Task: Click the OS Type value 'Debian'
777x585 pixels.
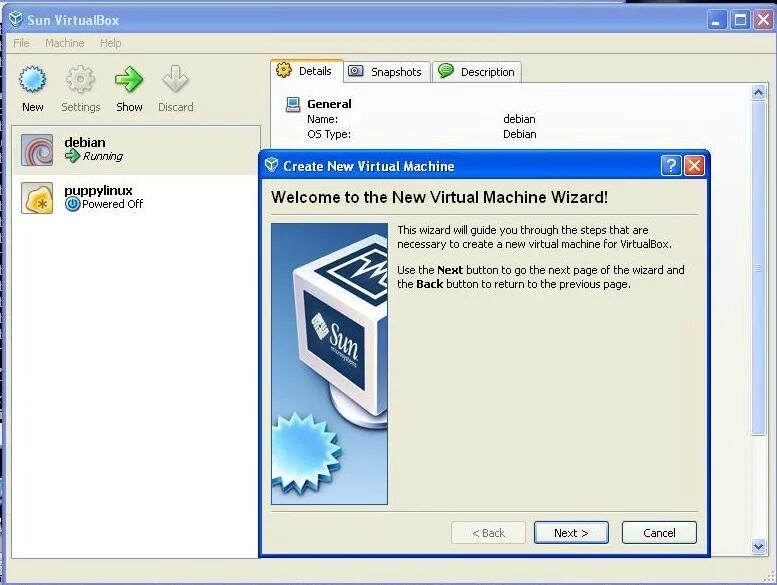Action: pyautogui.click(x=519, y=134)
